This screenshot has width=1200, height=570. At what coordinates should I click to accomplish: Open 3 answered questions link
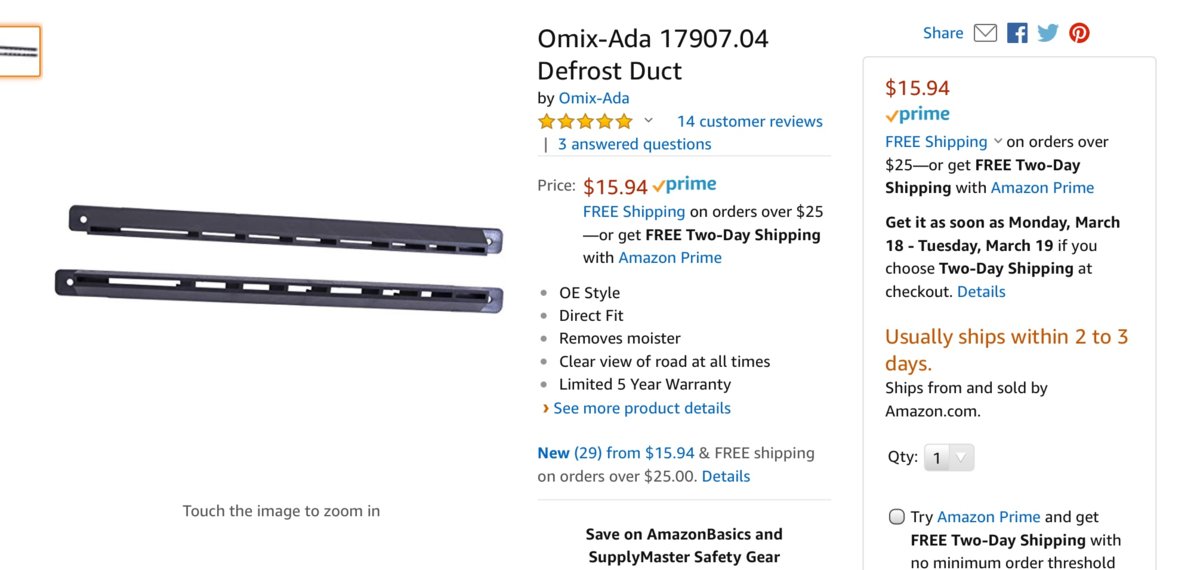634,144
